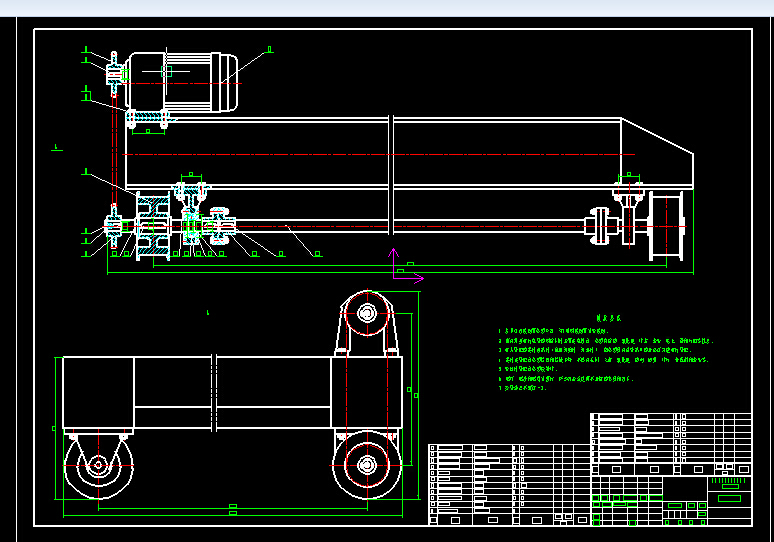Click the green technical notes text block

[x=606, y=353]
